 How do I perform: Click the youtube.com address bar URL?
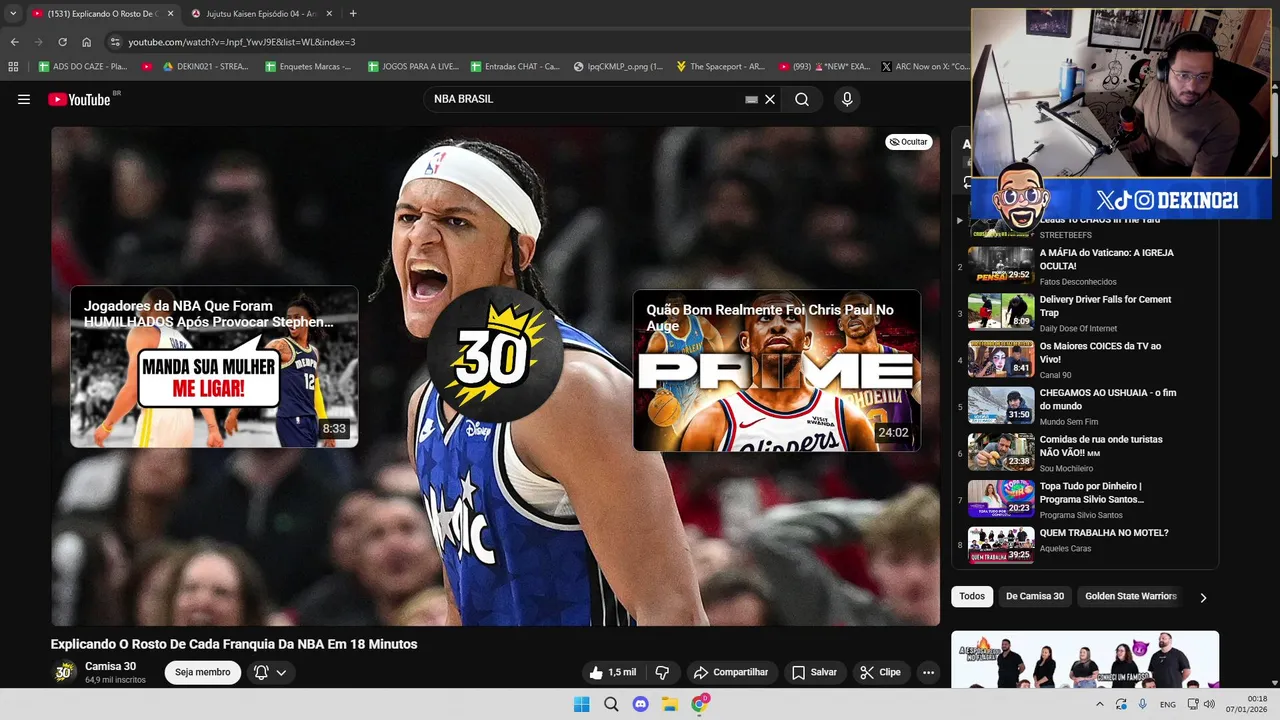(x=241, y=42)
